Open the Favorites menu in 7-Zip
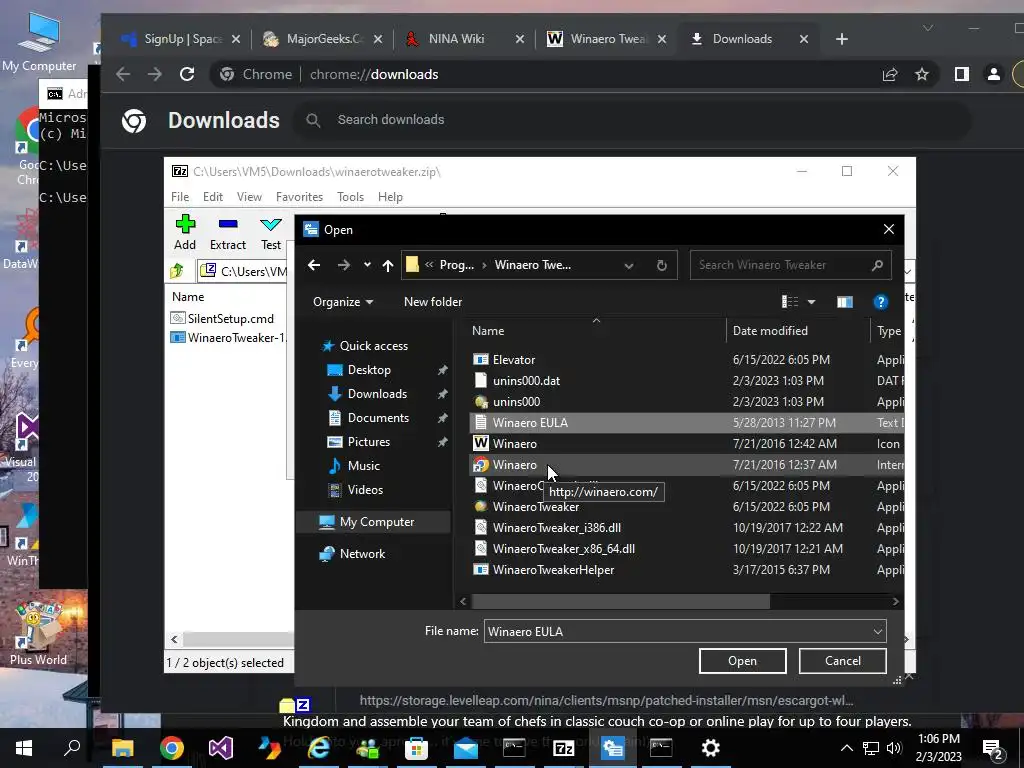Screen dimensions: 1024x768 (x=299, y=197)
